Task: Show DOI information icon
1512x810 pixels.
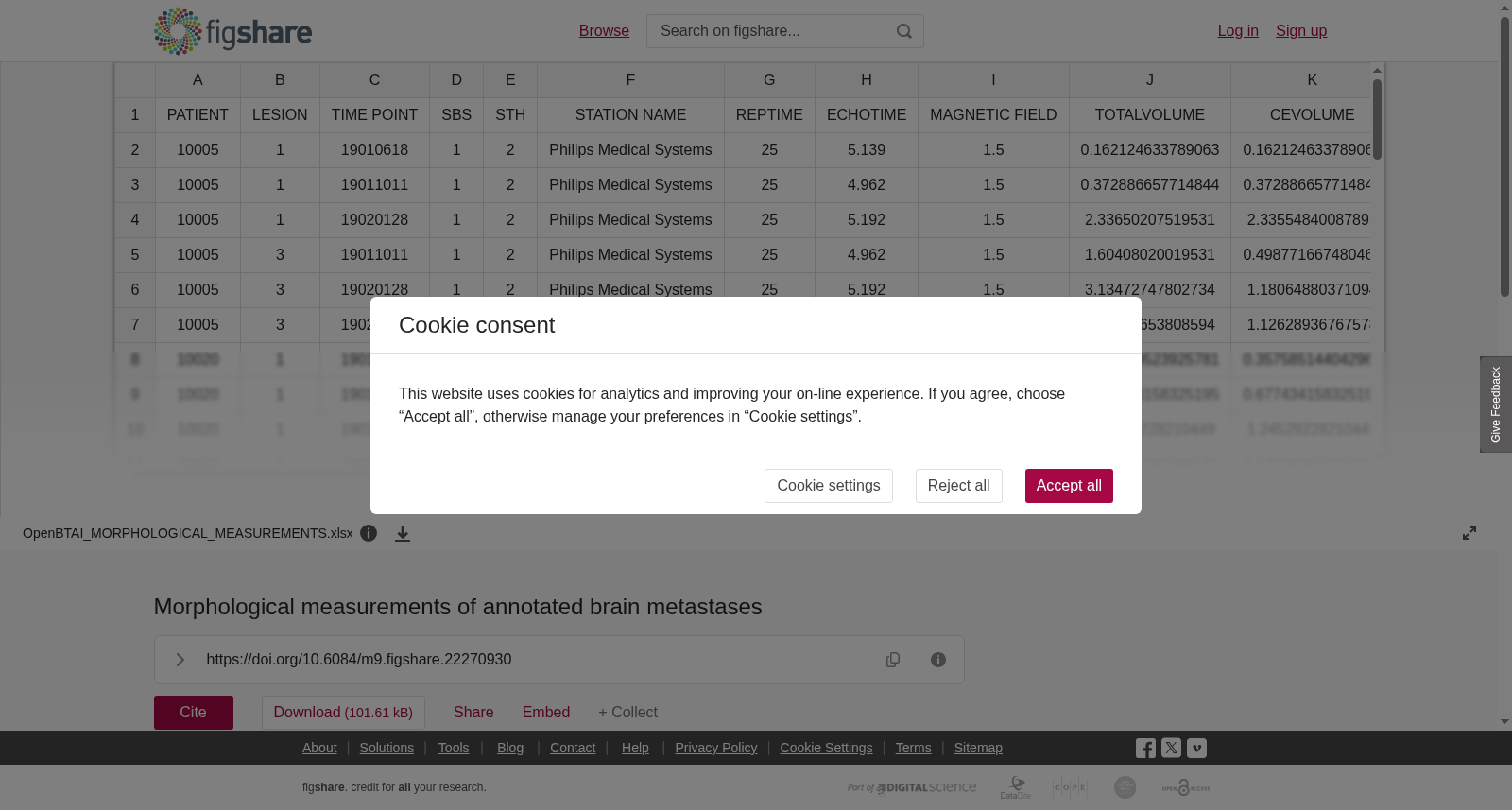Action: pos(938,660)
